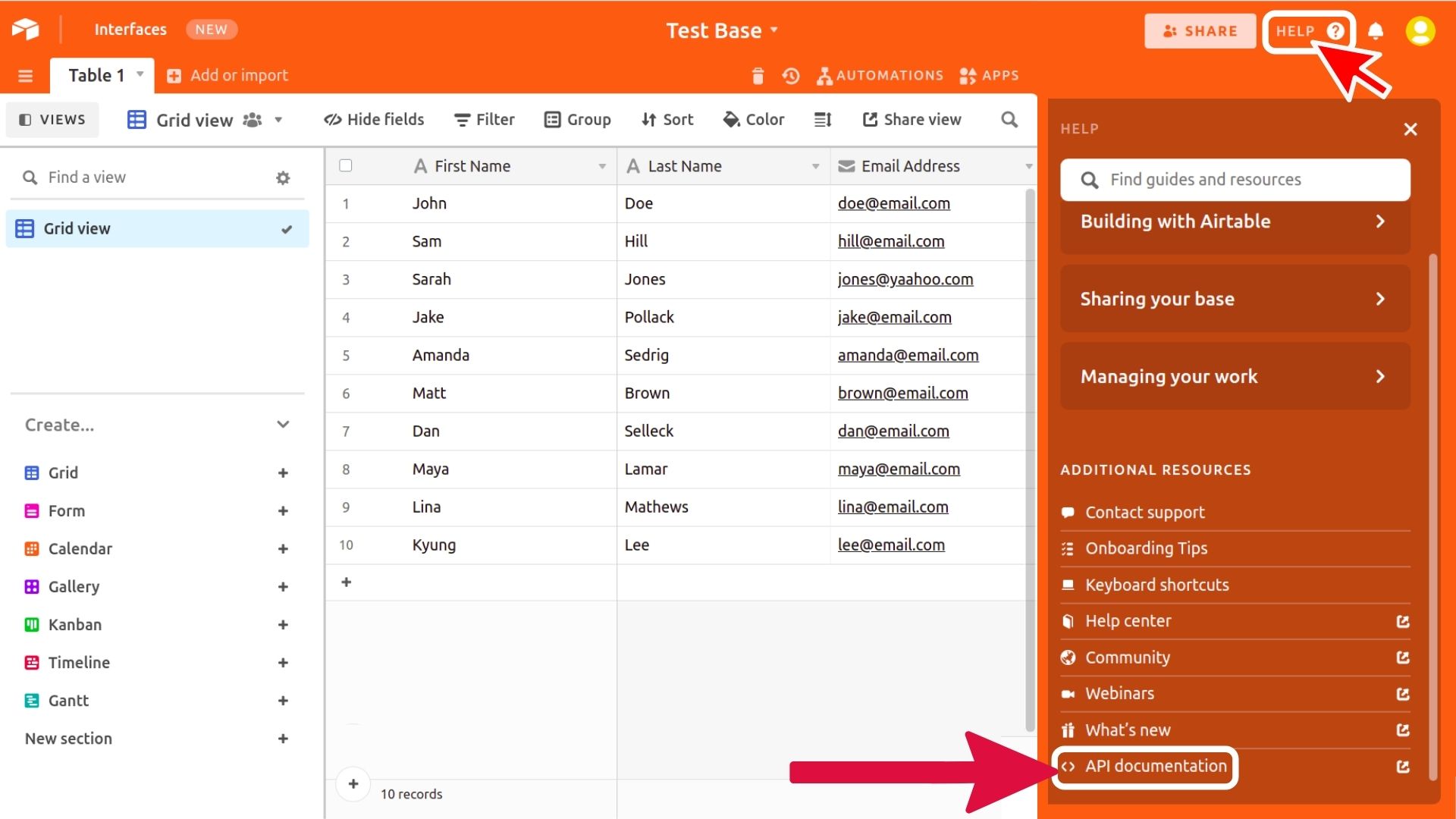1456x819 pixels.
Task: Click the HELP button
Action: pyautogui.click(x=1310, y=31)
